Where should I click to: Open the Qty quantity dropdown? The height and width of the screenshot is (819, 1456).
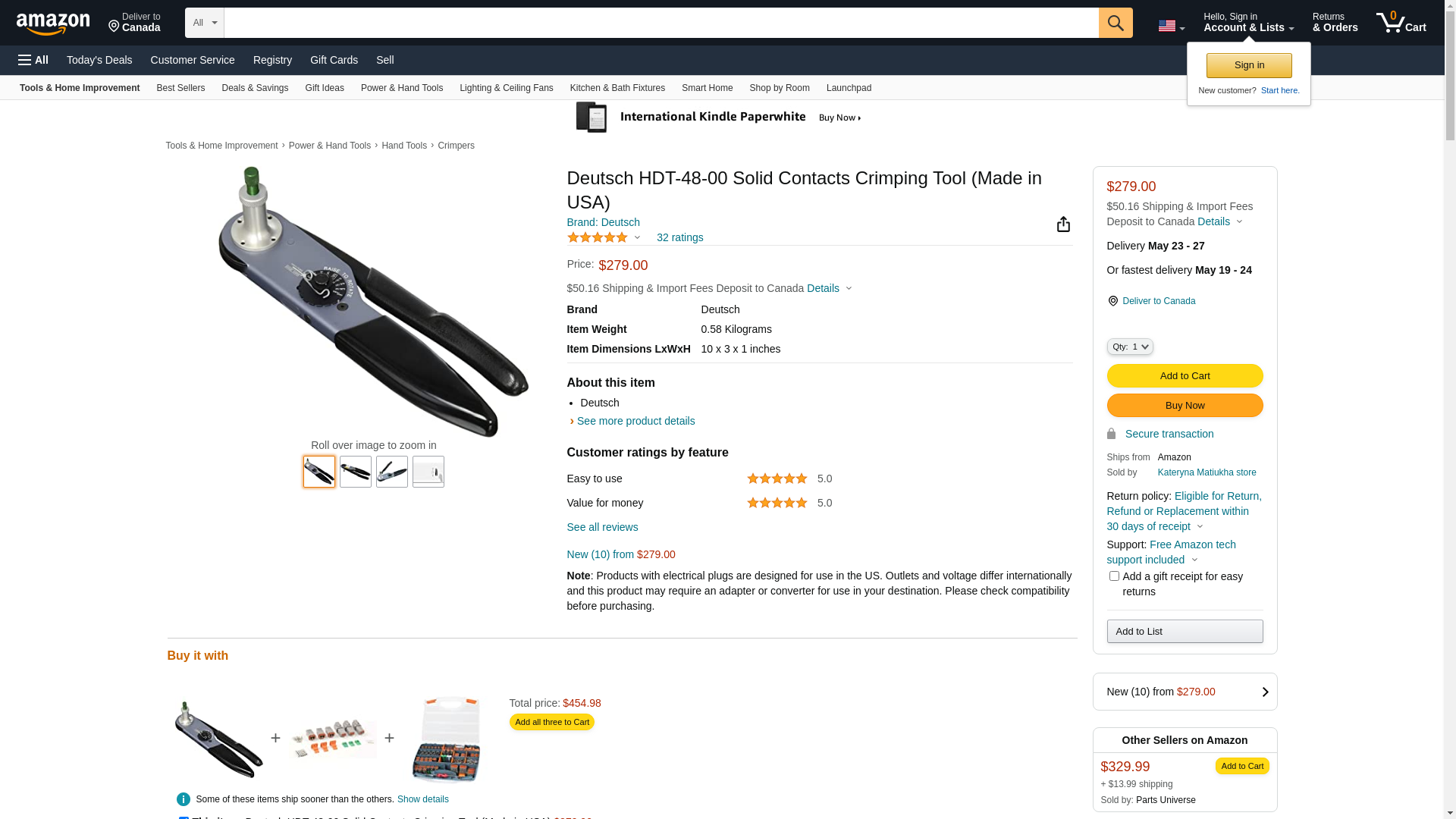1130,347
